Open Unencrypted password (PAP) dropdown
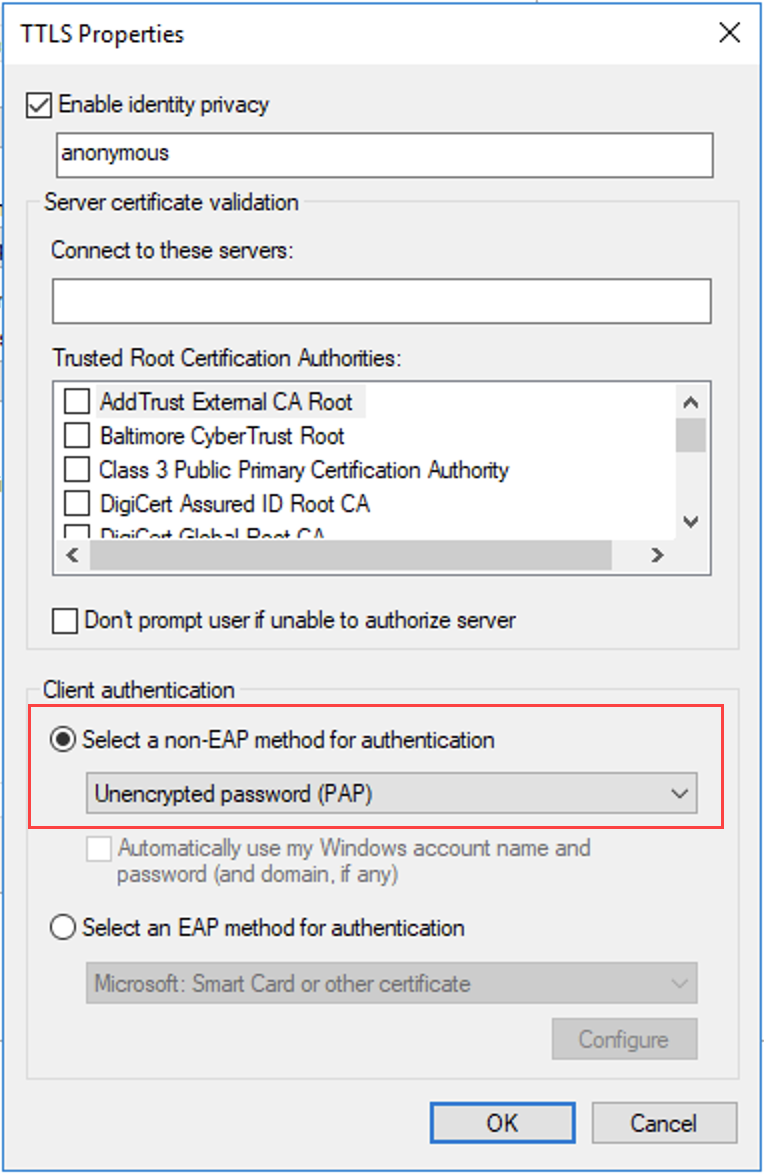The width and height of the screenshot is (764, 1174). [x=391, y=795]
